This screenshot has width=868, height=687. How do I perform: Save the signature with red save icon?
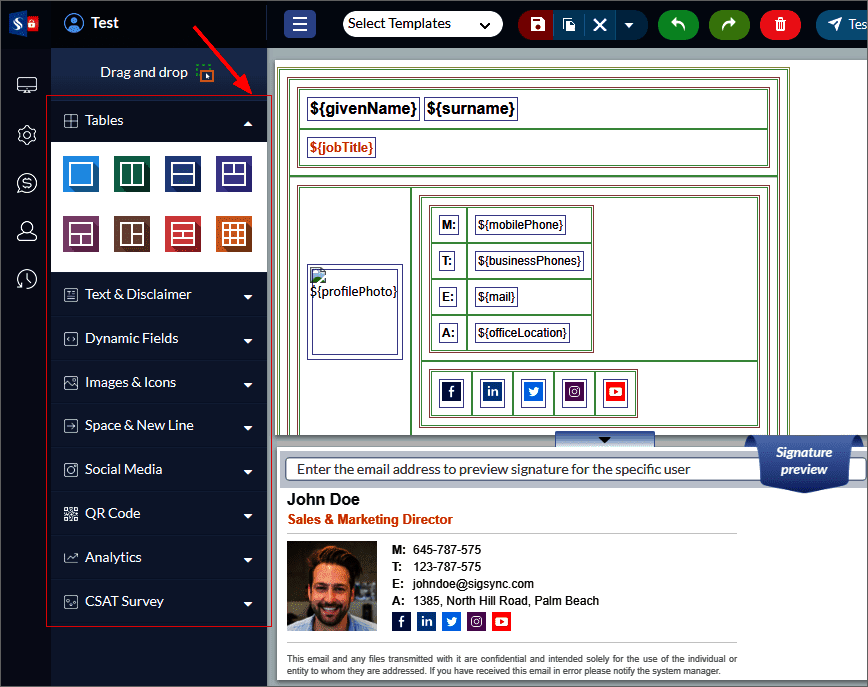tap(537, 25)
